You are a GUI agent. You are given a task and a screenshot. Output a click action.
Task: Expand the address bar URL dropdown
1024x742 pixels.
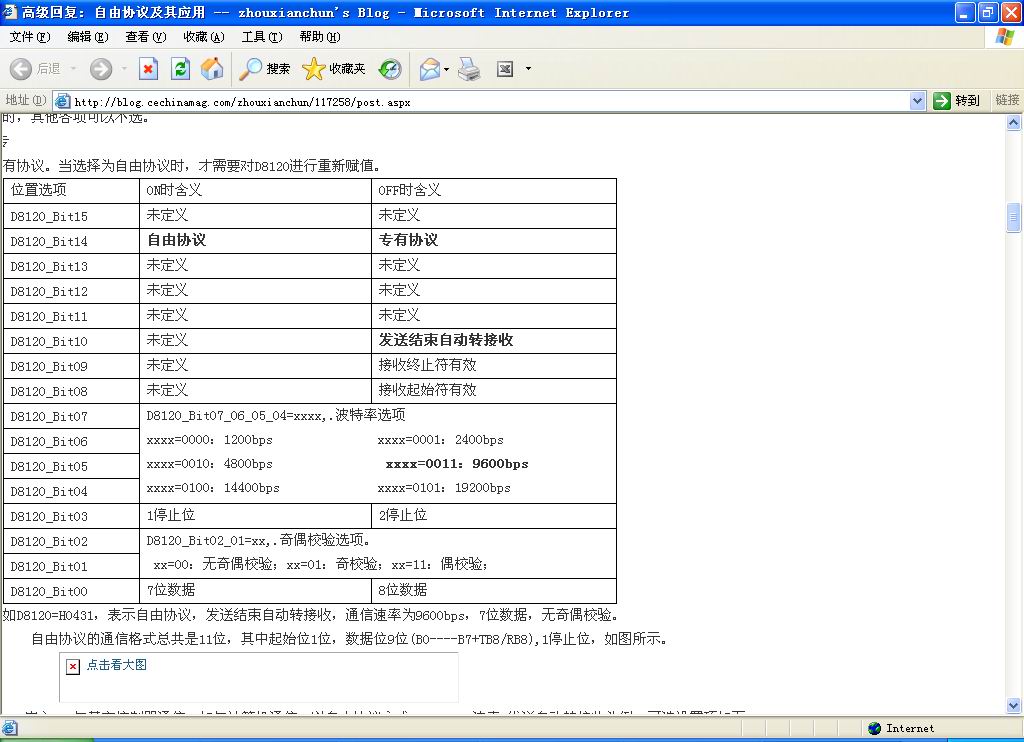coord(918,101)
